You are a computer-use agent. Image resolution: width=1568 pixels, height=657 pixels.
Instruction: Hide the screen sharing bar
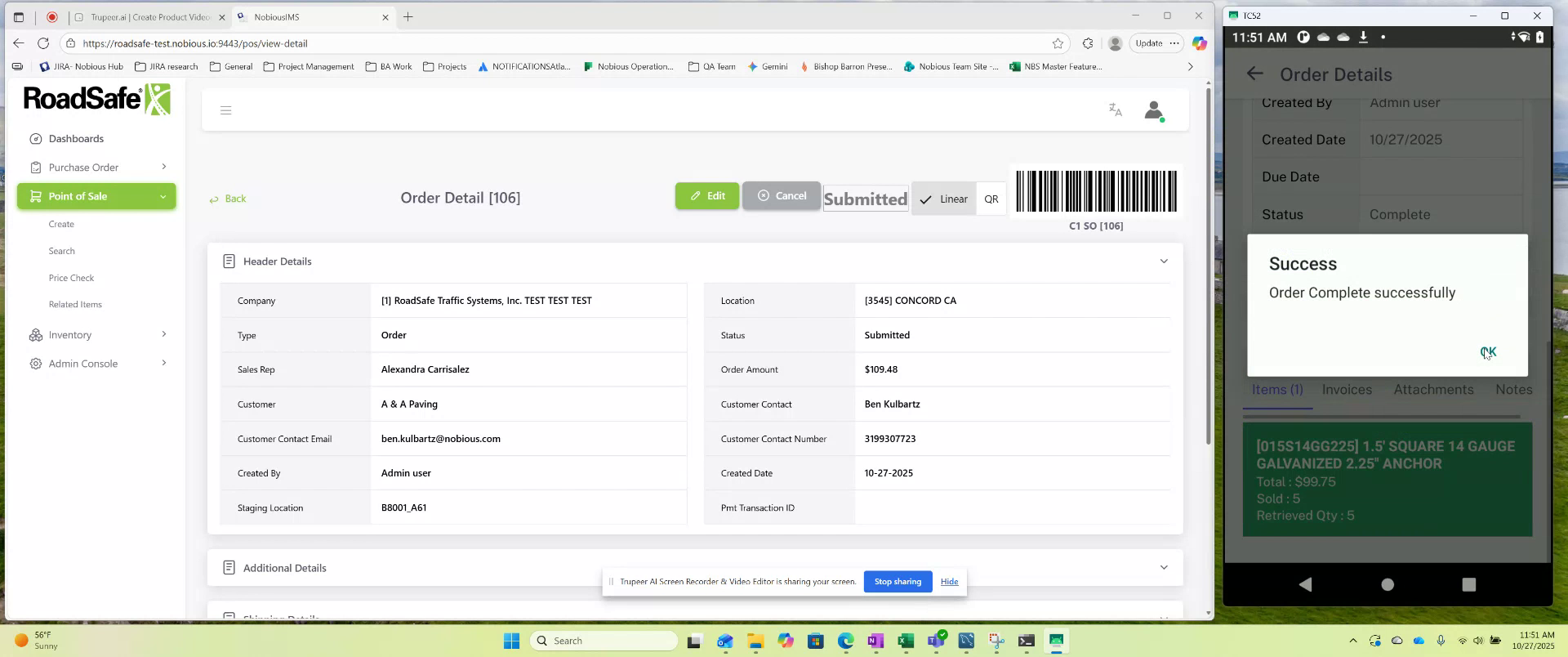[949, 582]
